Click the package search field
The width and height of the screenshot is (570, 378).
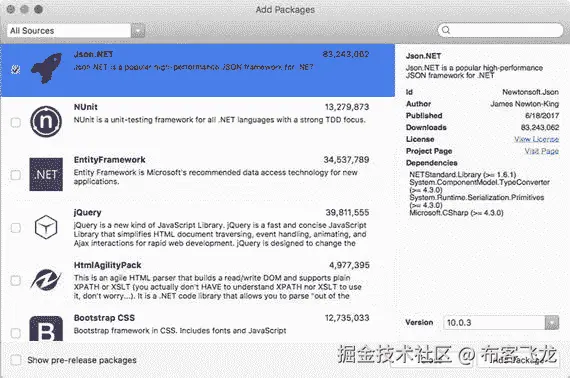(x=500, y=30)
